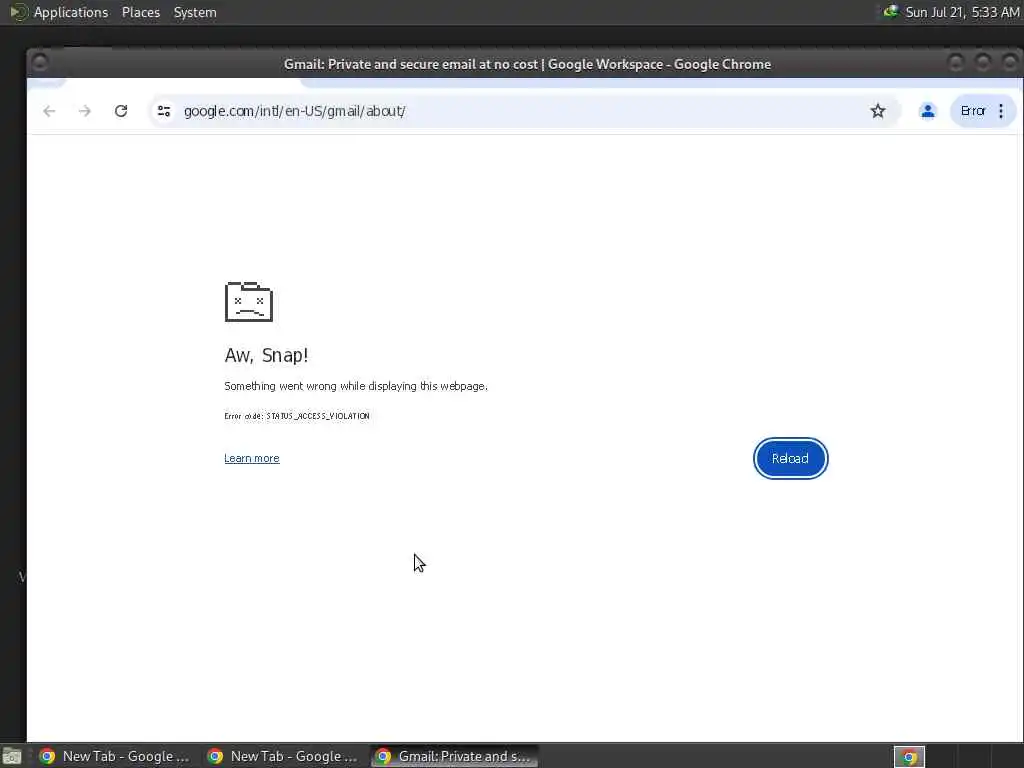This screenshot has height=768, width=1024.
Task: Open the Places menu
Action: 140,12
